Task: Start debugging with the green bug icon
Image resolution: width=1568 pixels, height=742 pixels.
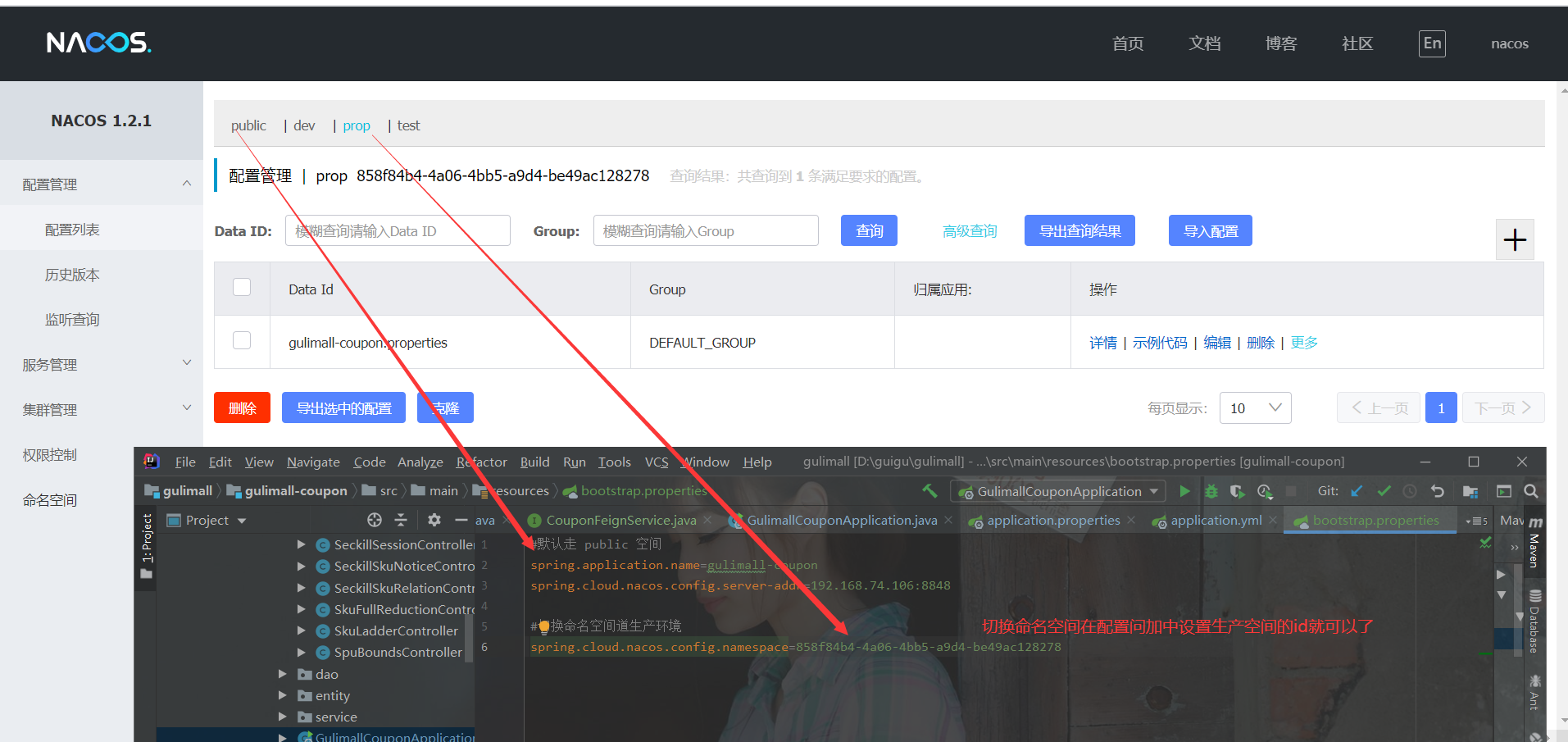Action: click(1211, 491)
